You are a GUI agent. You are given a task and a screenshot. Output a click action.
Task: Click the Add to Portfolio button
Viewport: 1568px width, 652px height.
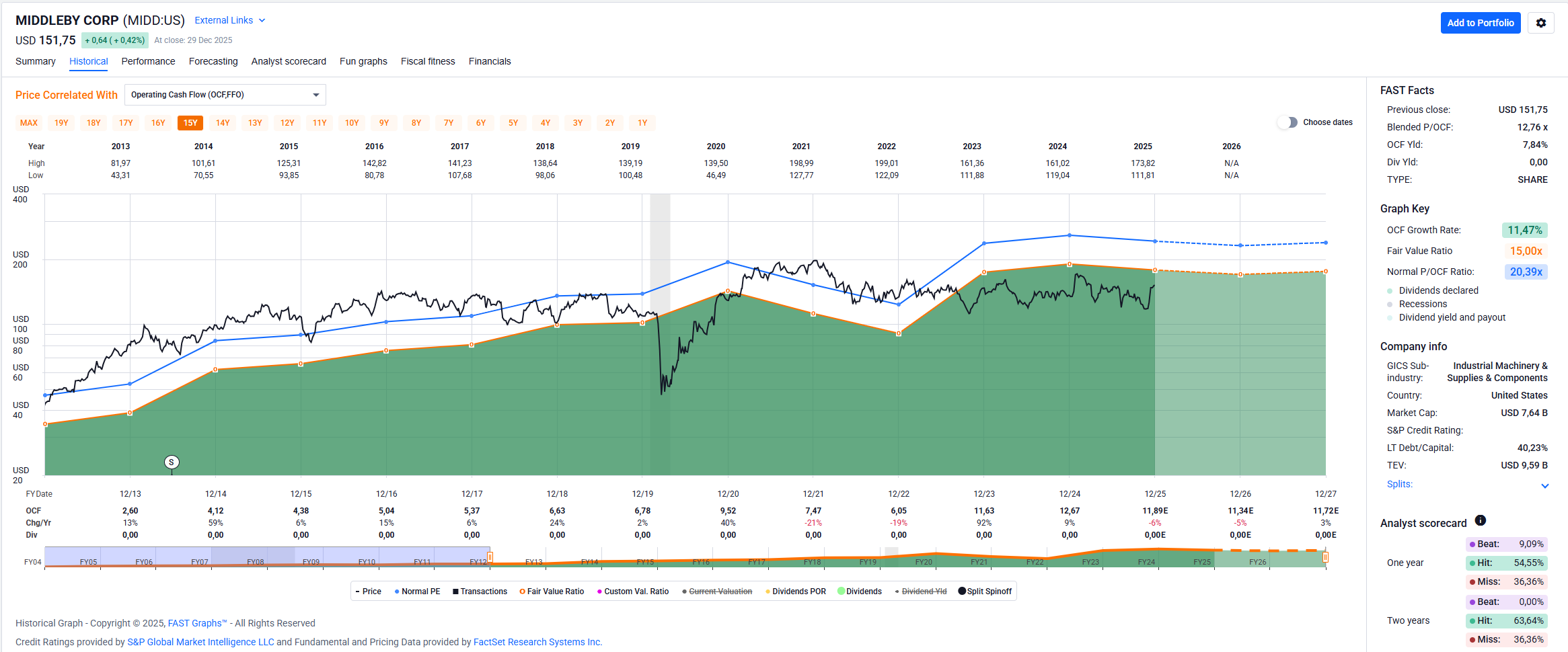(x=1480, y=23)
